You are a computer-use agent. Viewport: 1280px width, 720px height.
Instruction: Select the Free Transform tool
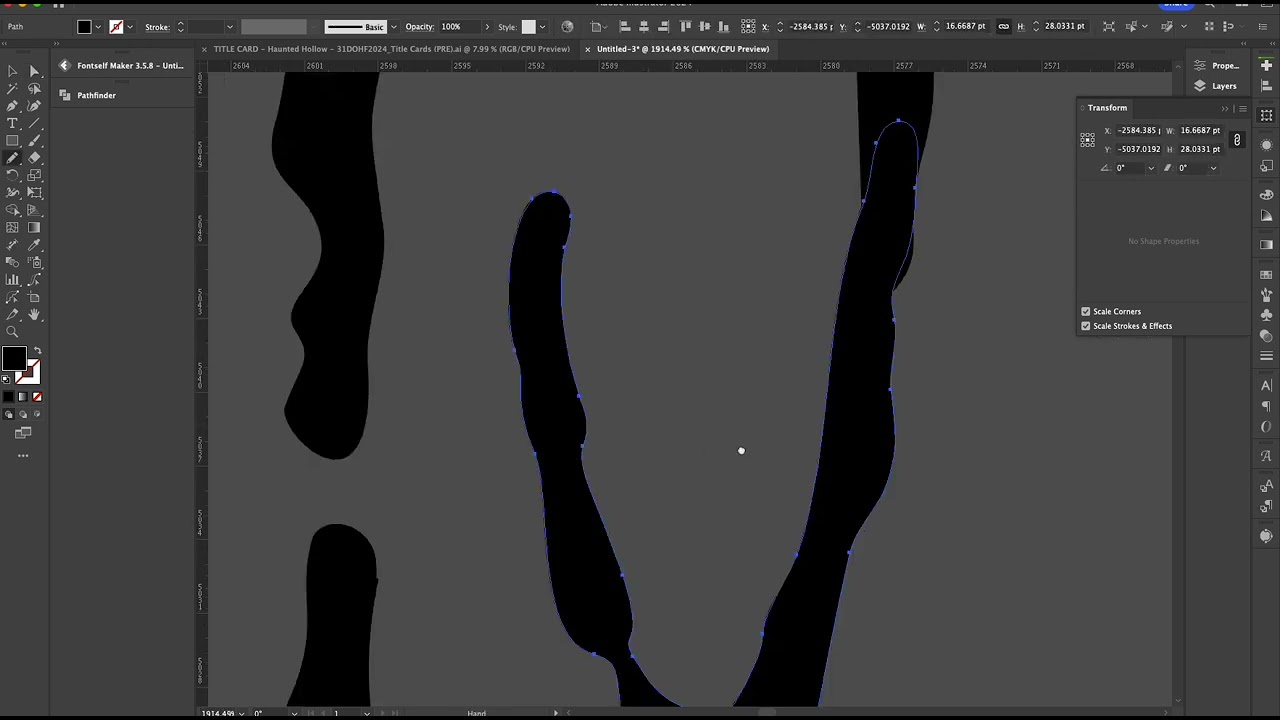tap(34, 193)
